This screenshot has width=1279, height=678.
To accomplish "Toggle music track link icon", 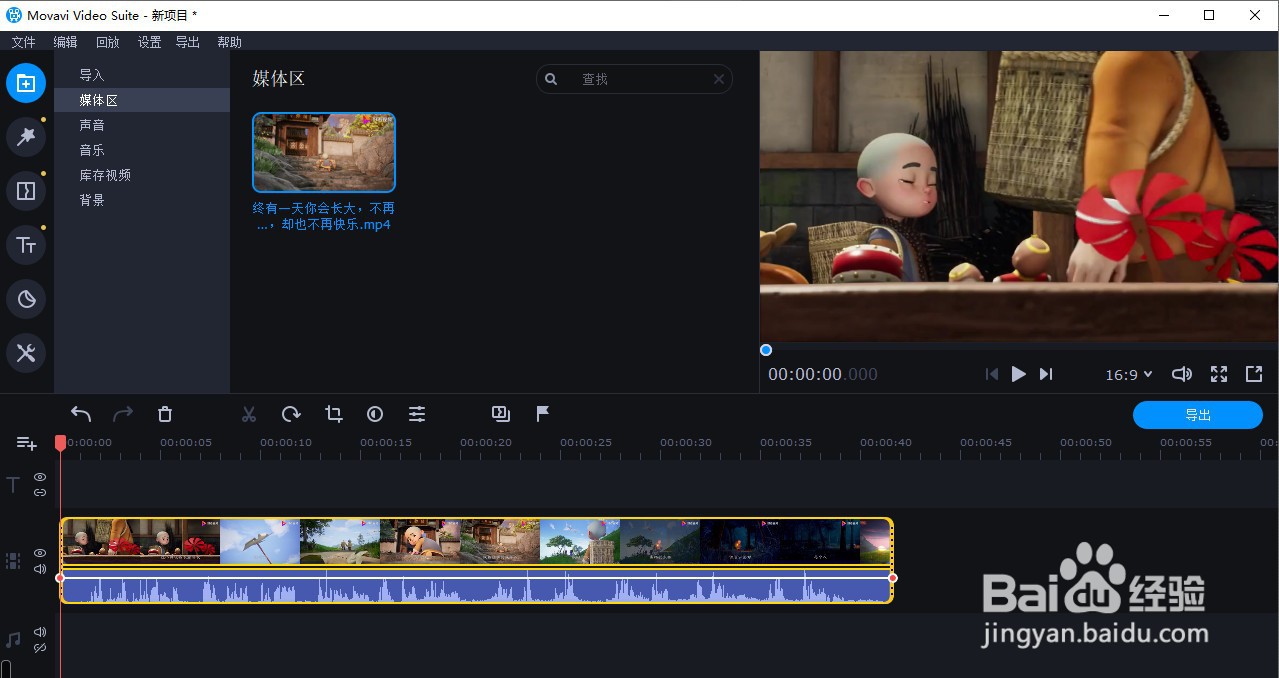I will click(x=40, y=648).
